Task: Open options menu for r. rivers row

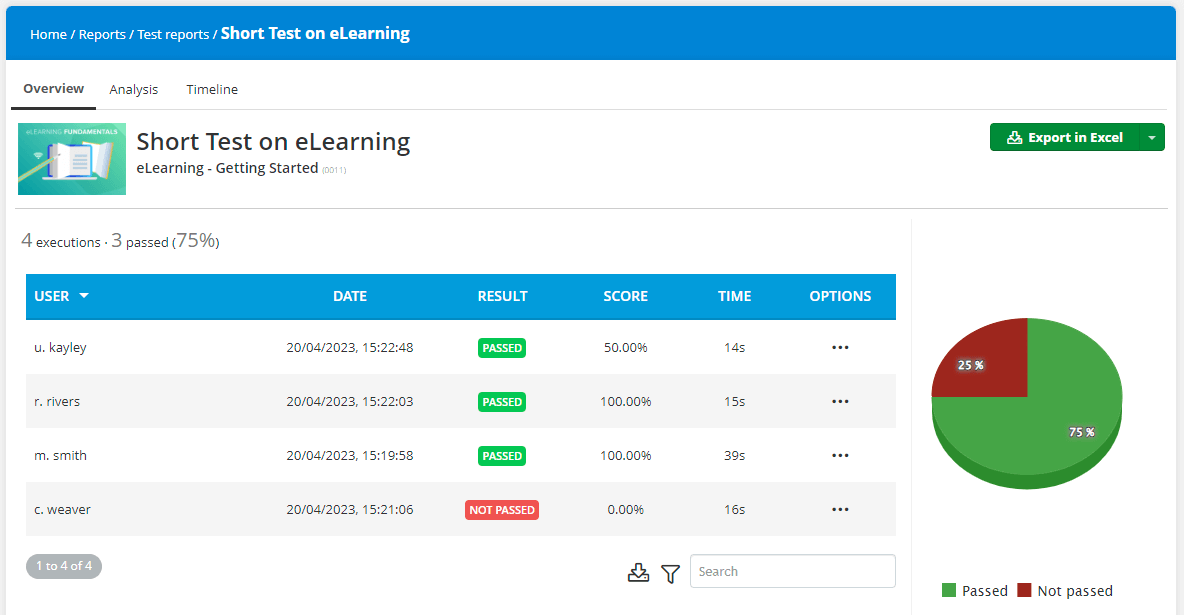Action: 840,402
